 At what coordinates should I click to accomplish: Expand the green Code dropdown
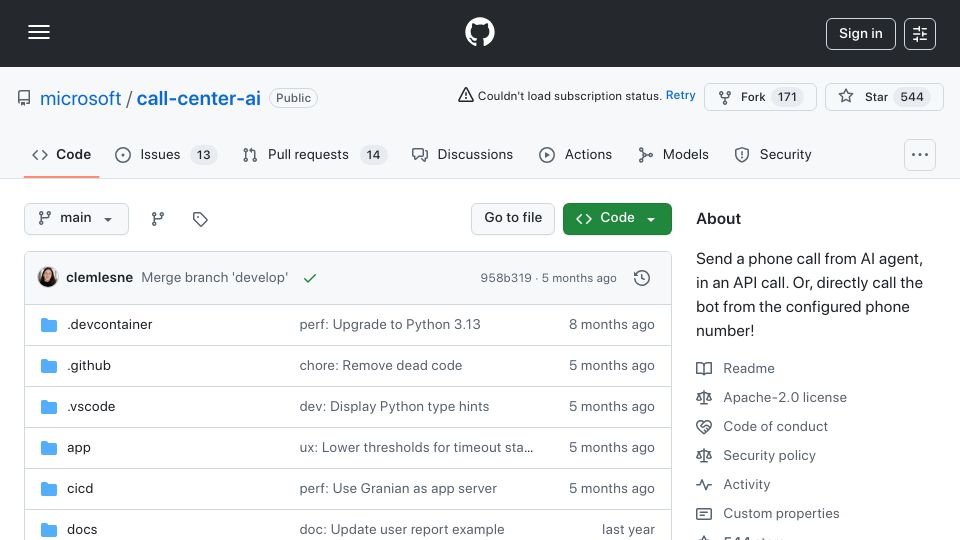coord(617,219)
